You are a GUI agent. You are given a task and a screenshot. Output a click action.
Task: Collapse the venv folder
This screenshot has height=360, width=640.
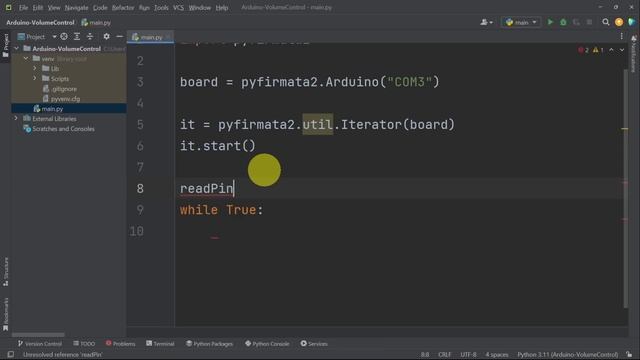26,58
